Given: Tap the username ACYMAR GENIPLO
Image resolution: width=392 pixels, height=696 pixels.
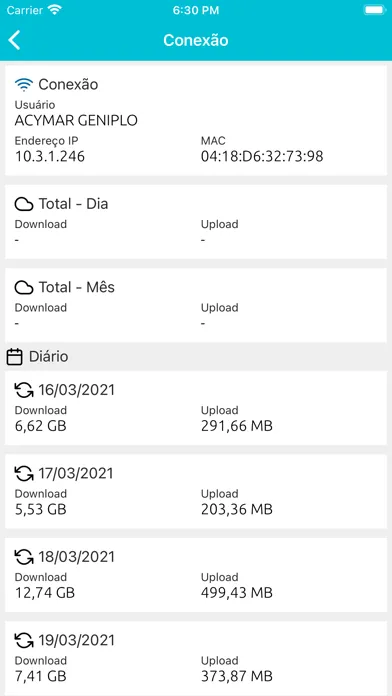Looking at the screenshot, I should click(x=76, y=120).
